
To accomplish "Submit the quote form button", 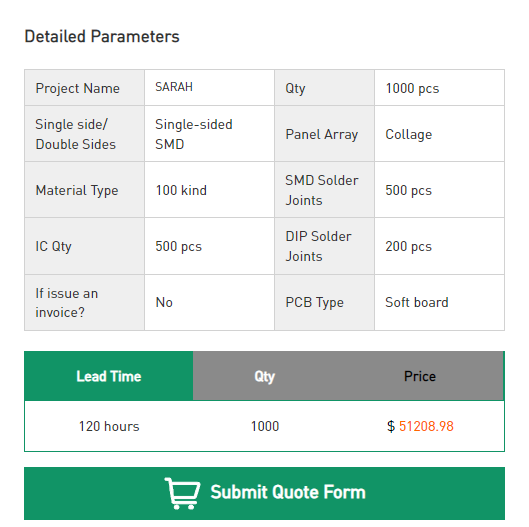I will click(x=264, y=493).
